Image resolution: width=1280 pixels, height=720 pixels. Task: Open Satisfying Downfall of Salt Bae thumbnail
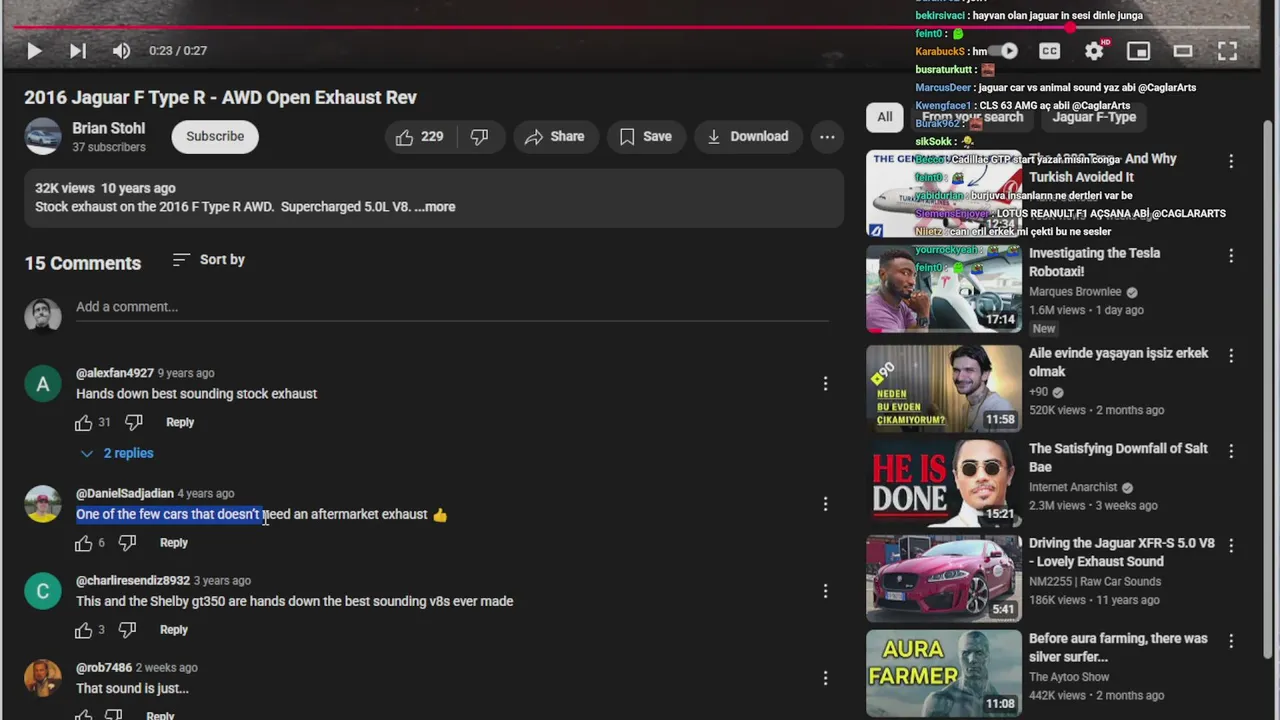tap(944, 484)
